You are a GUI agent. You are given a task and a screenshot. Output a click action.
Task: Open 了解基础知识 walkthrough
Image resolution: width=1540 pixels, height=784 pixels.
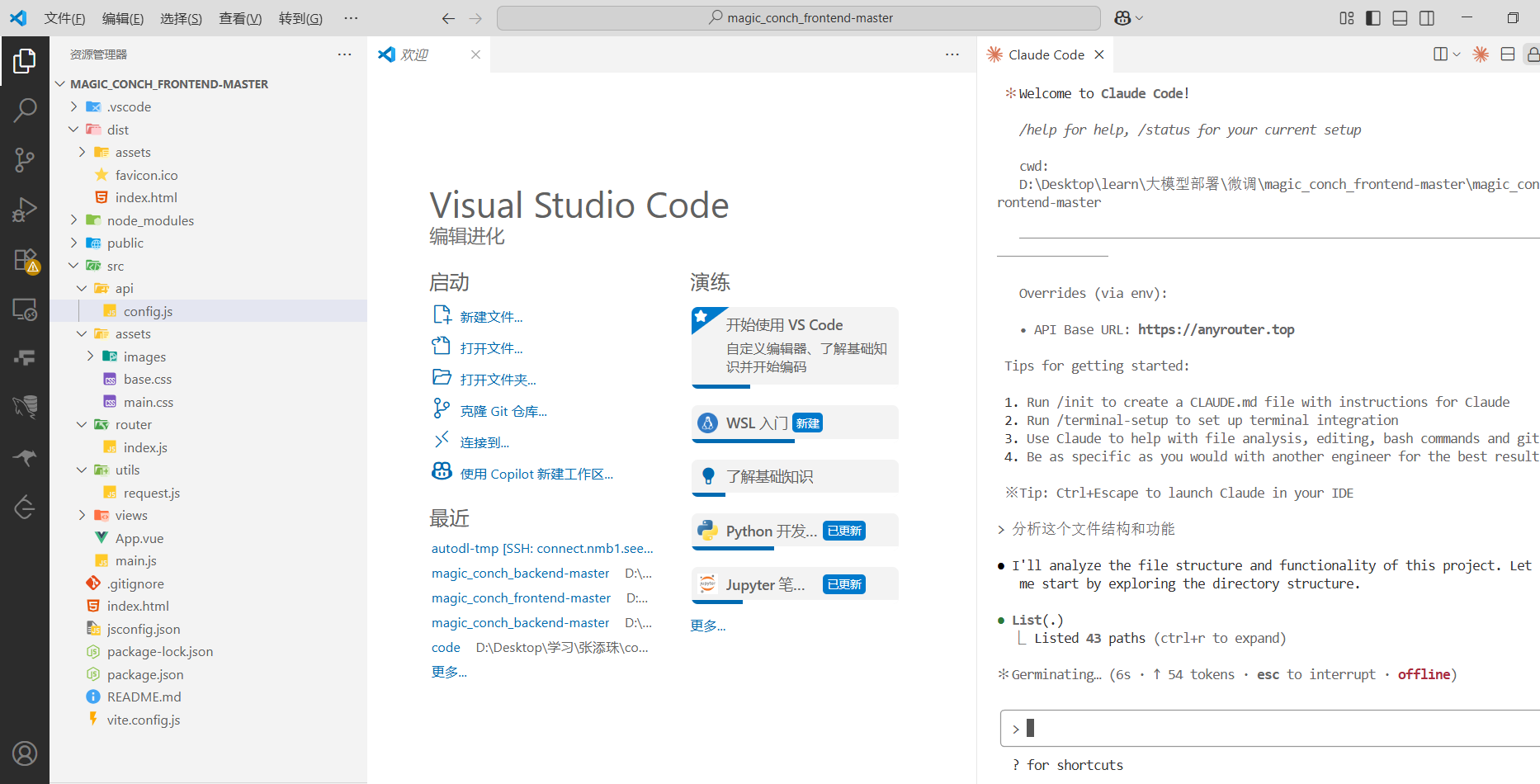pos(795,477)
